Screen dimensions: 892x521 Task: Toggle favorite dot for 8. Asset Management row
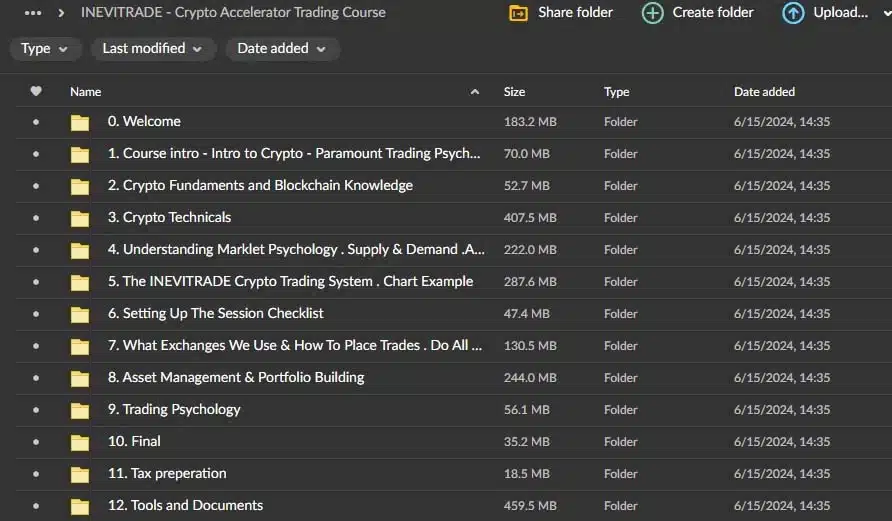point(36,378)
